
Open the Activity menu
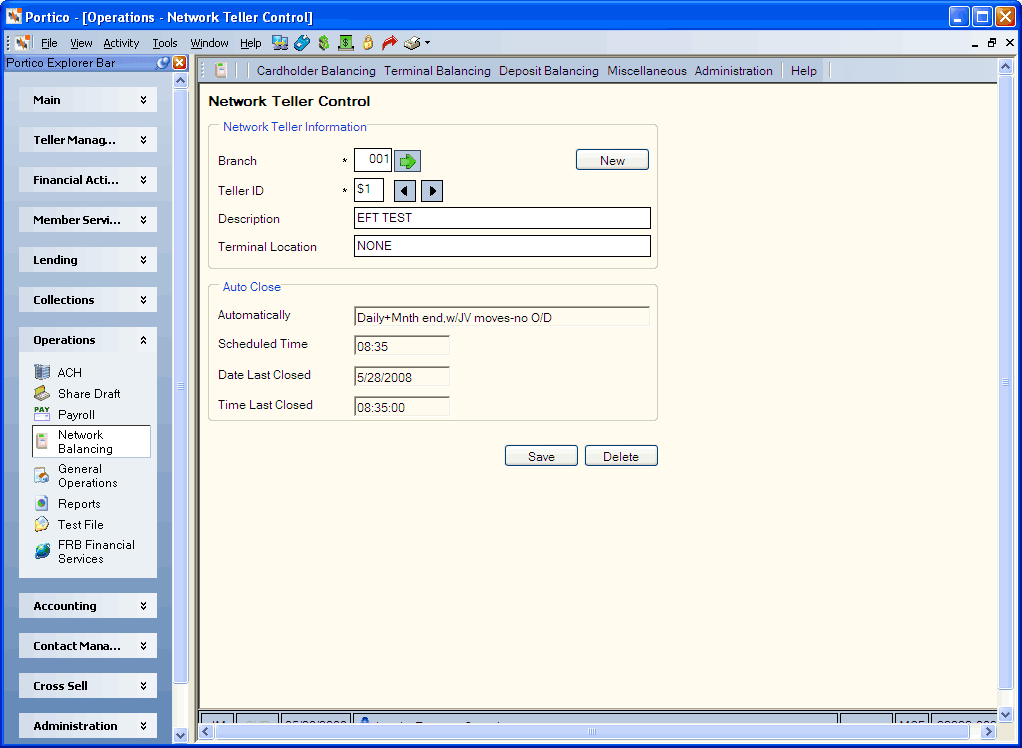click(121, 43)
